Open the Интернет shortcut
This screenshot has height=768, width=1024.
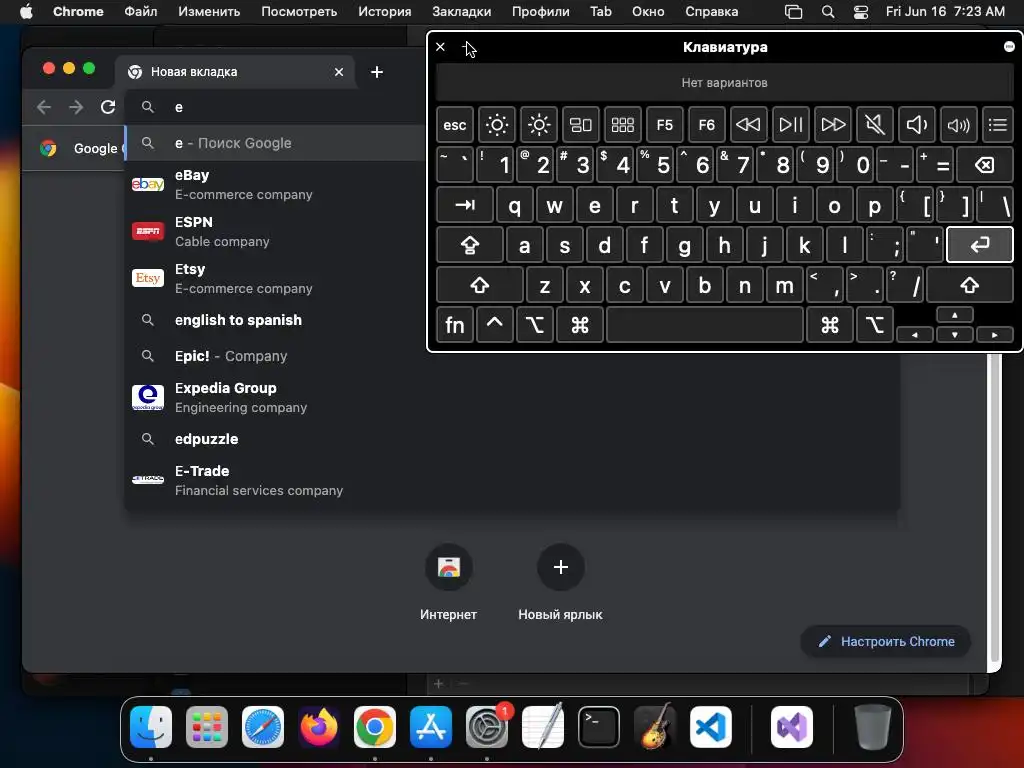[x=449, y=581]
